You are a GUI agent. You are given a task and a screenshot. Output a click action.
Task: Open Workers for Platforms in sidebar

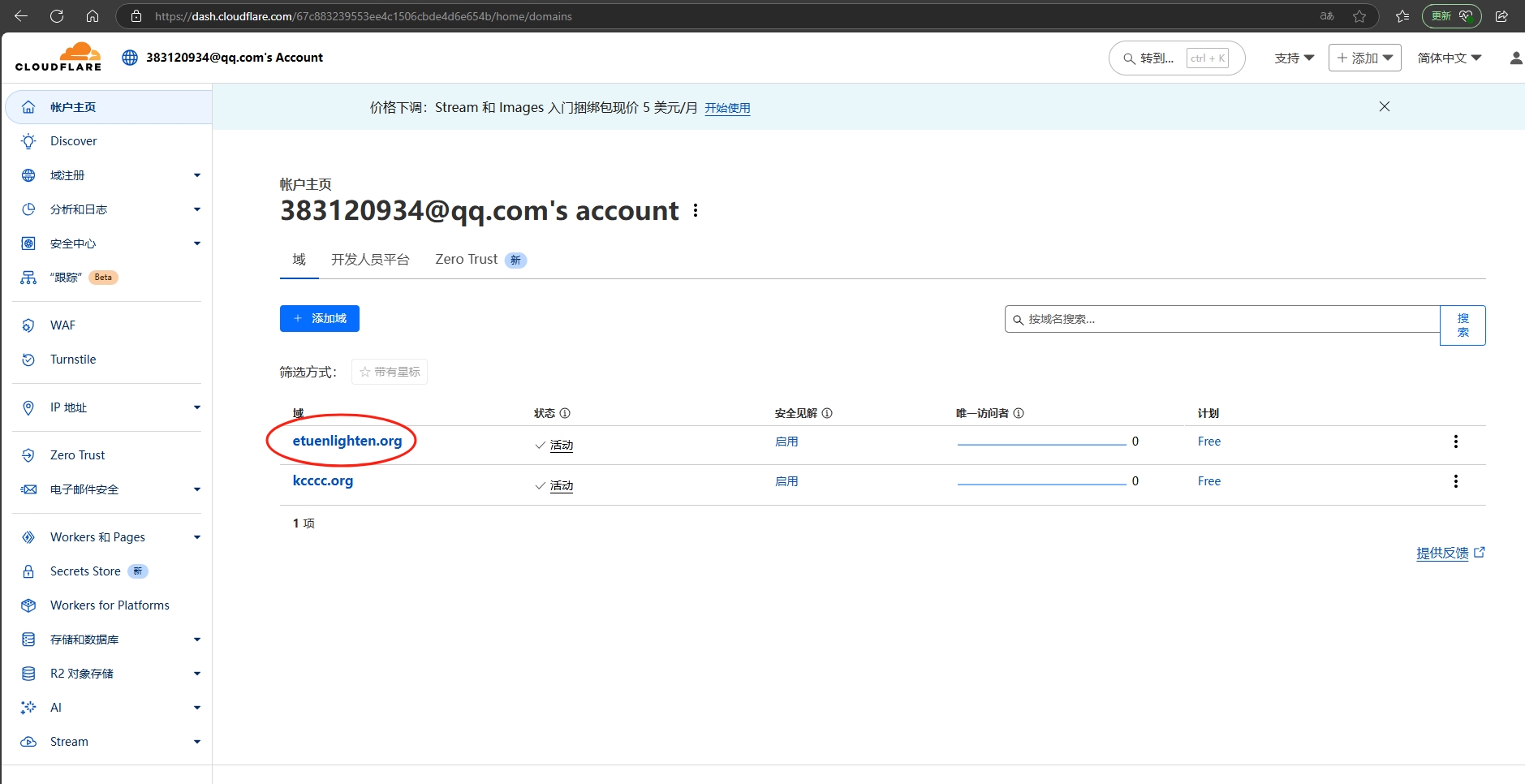click(108, 605)
